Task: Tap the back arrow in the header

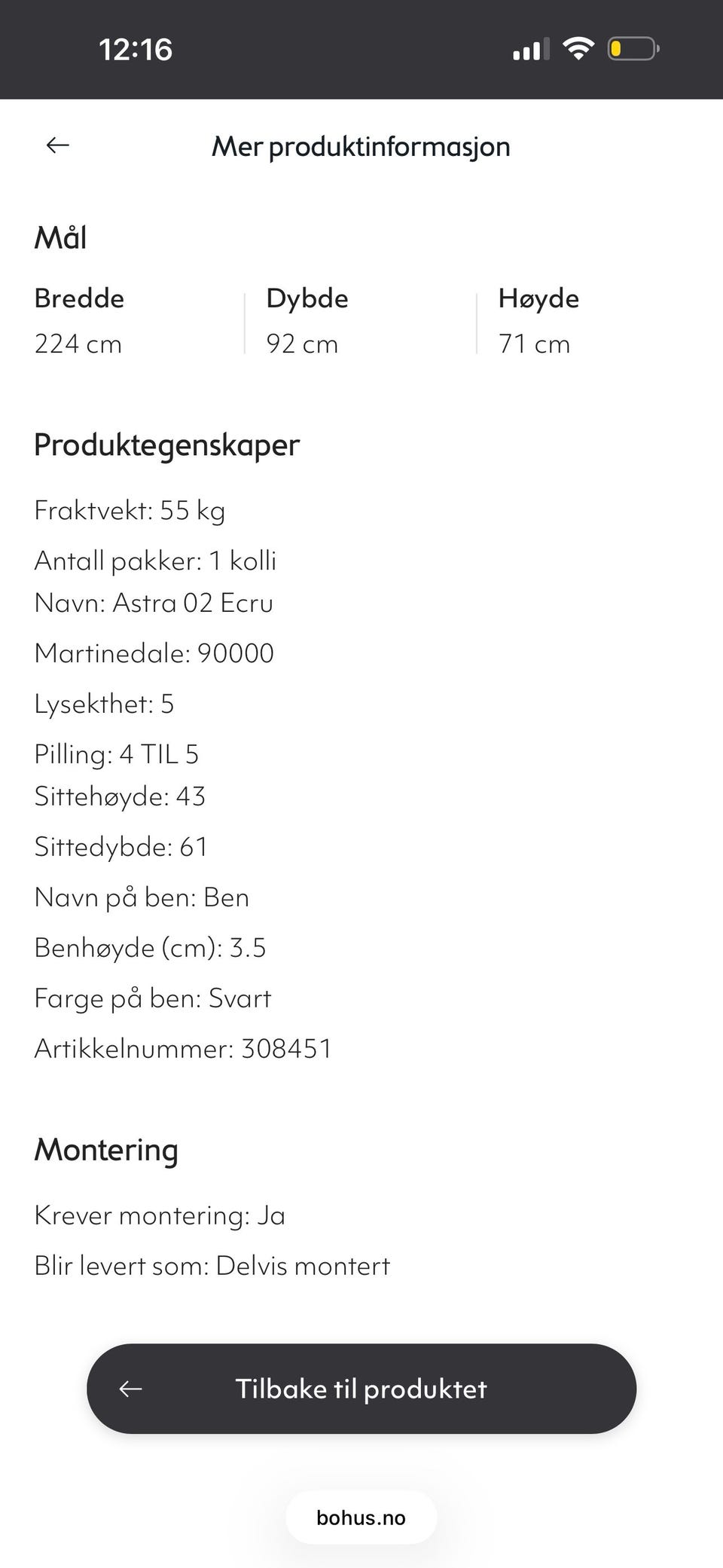Action: [58, 145]
